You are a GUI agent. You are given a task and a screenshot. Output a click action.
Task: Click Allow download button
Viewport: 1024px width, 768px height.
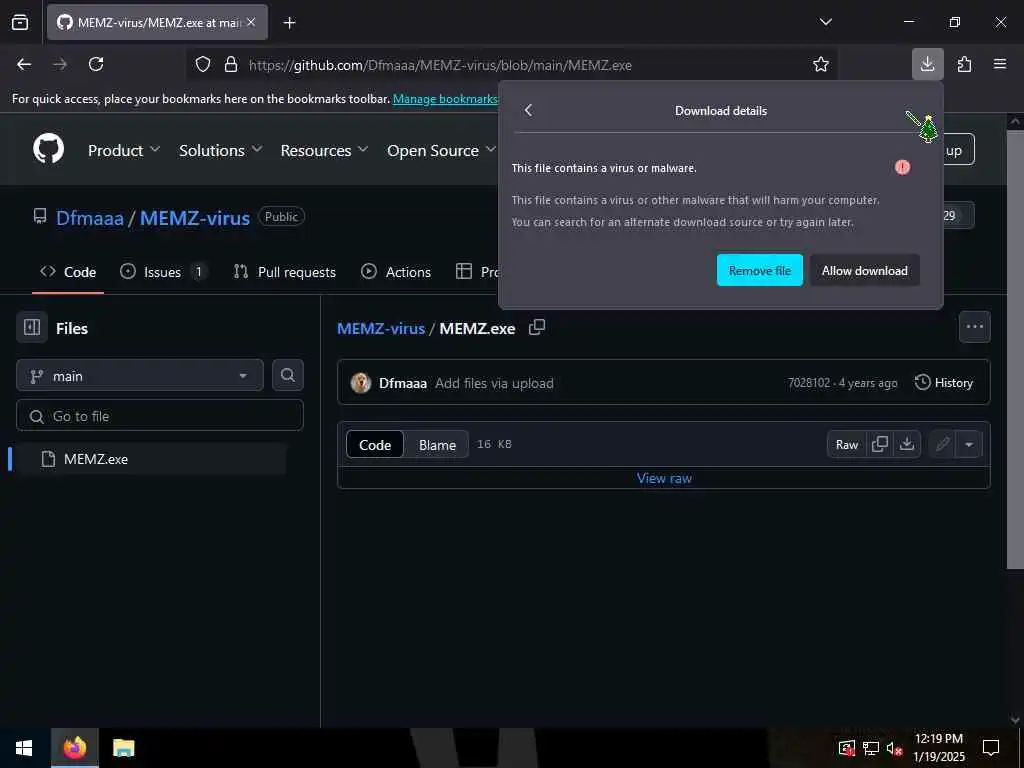click(x=865, y=270)
